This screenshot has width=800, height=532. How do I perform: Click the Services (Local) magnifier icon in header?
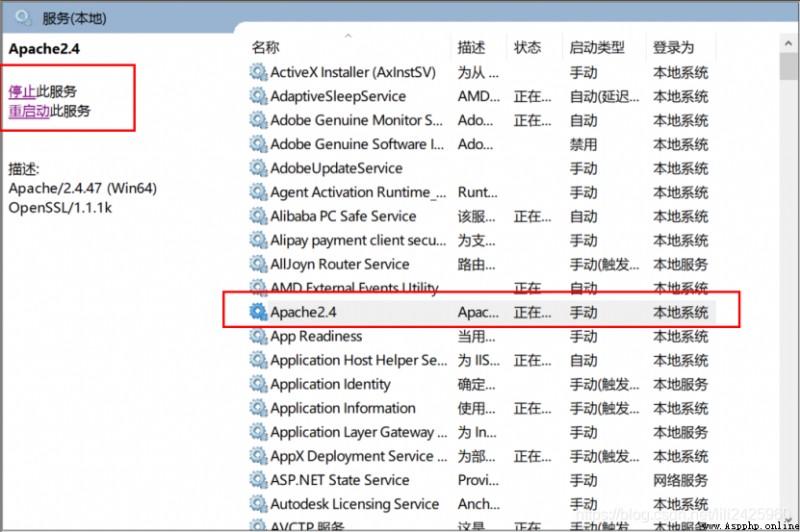23,18
